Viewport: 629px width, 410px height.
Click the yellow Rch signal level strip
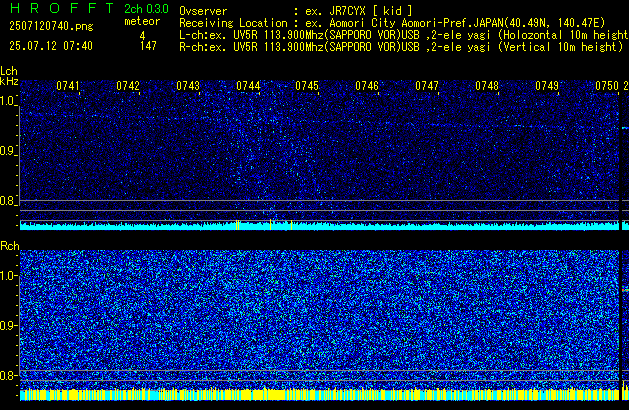(x=319, y=394)
